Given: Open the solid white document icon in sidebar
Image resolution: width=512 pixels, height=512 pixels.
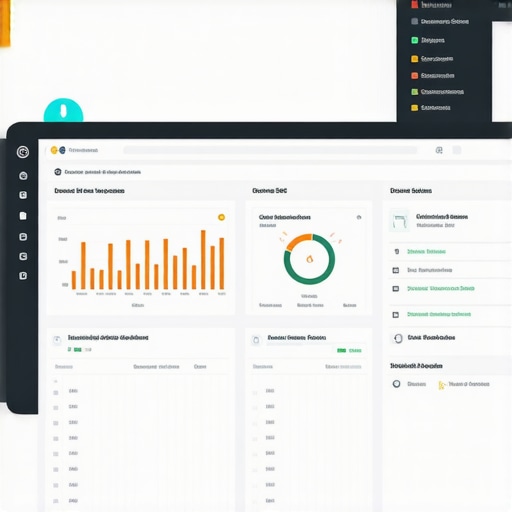Looking at the screenshot, I should coord(23,216).
